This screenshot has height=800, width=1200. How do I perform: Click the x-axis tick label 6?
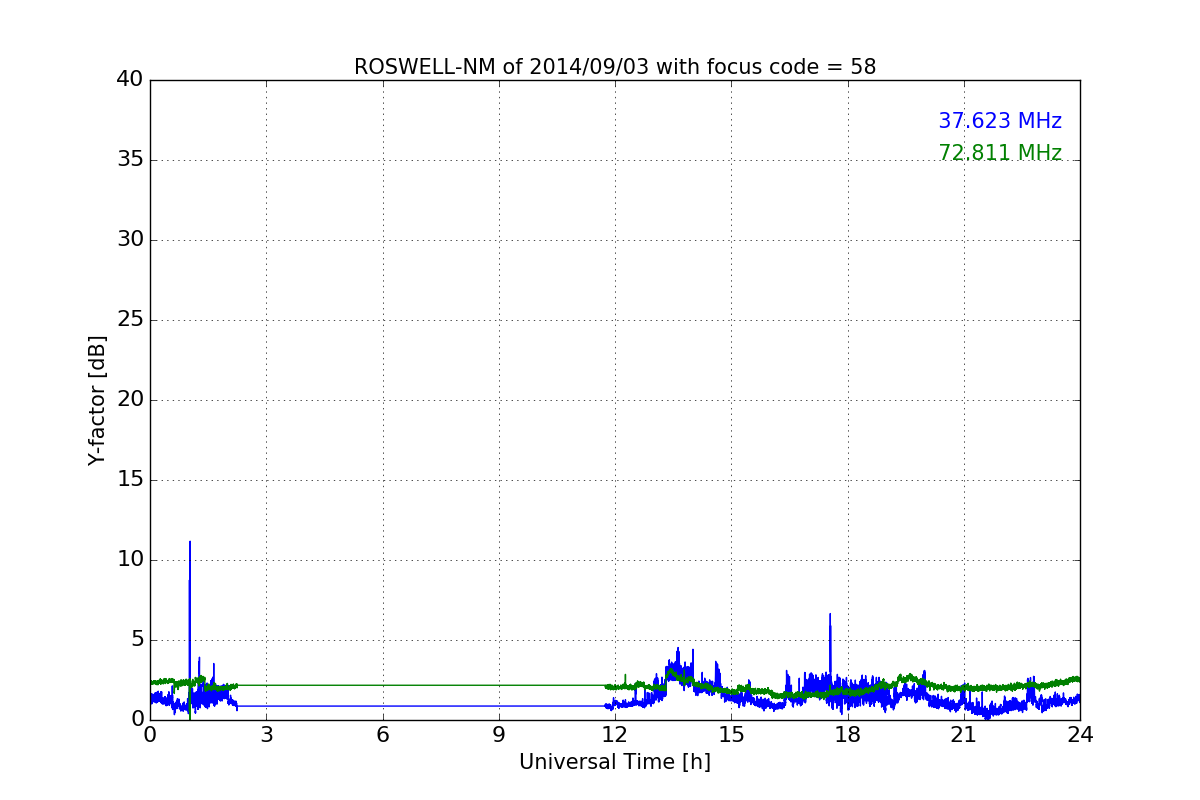click(383, 734)
